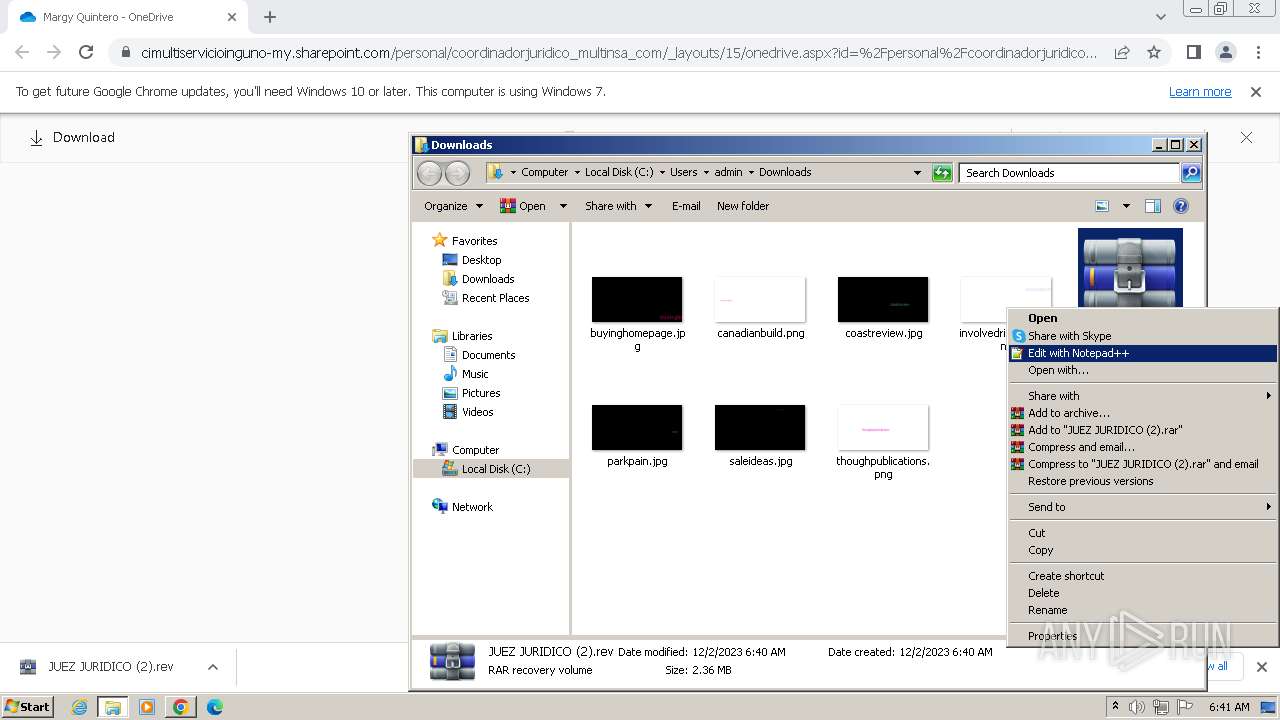Choose Delete in the context menu
This screenshot has width=1280, height=720.
1143,593
